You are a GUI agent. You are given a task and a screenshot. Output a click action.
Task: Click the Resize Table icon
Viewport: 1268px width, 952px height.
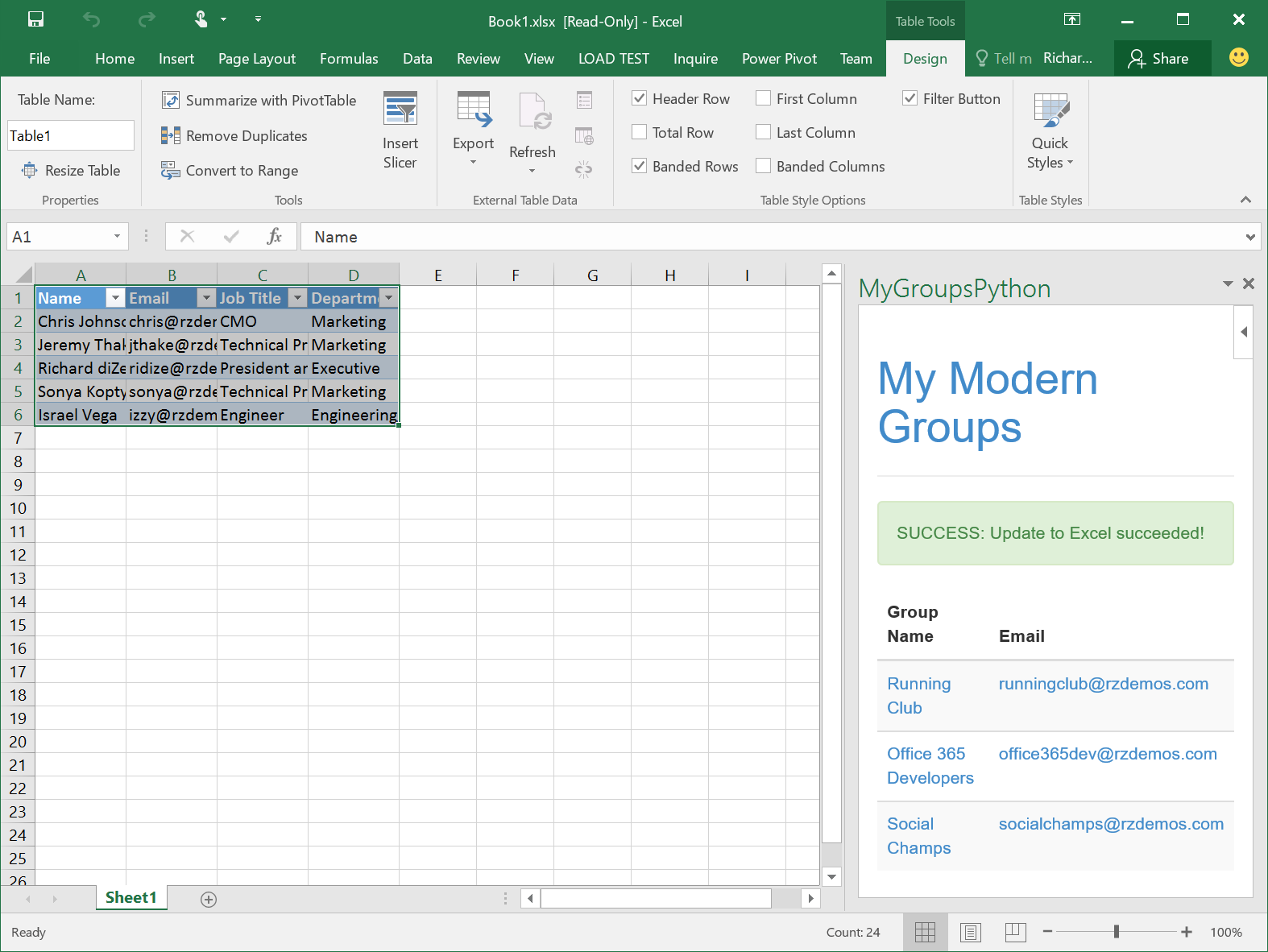tap(30, 170)
